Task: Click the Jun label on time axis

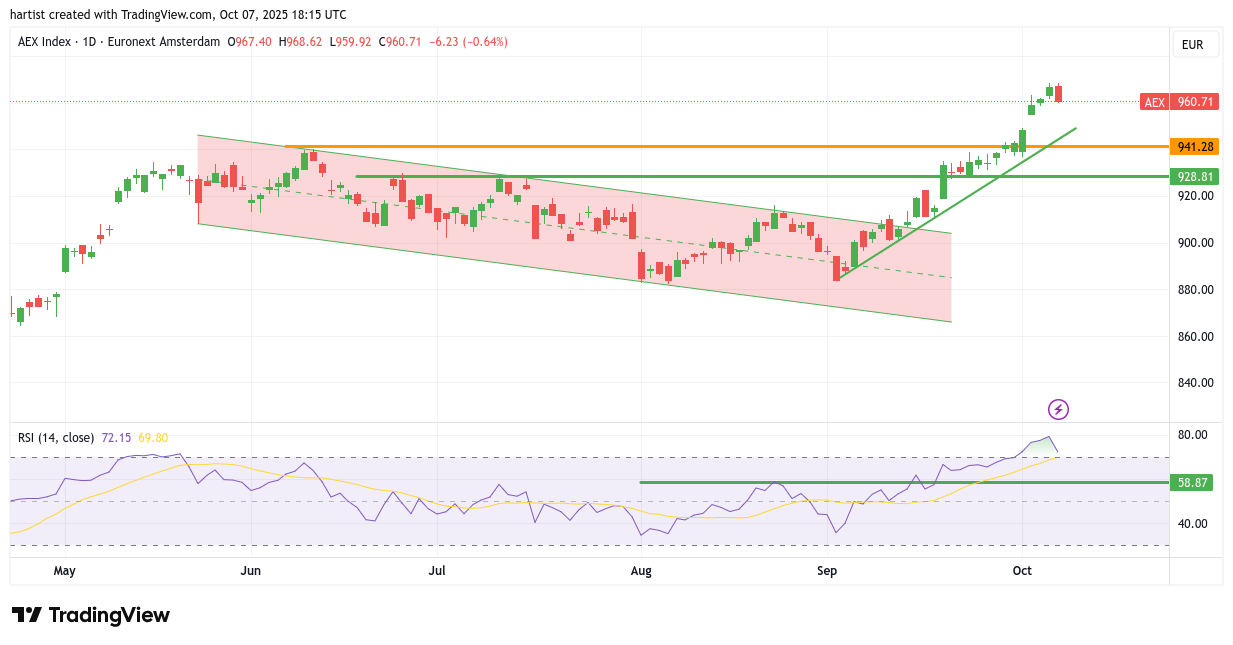Action: 250,571
